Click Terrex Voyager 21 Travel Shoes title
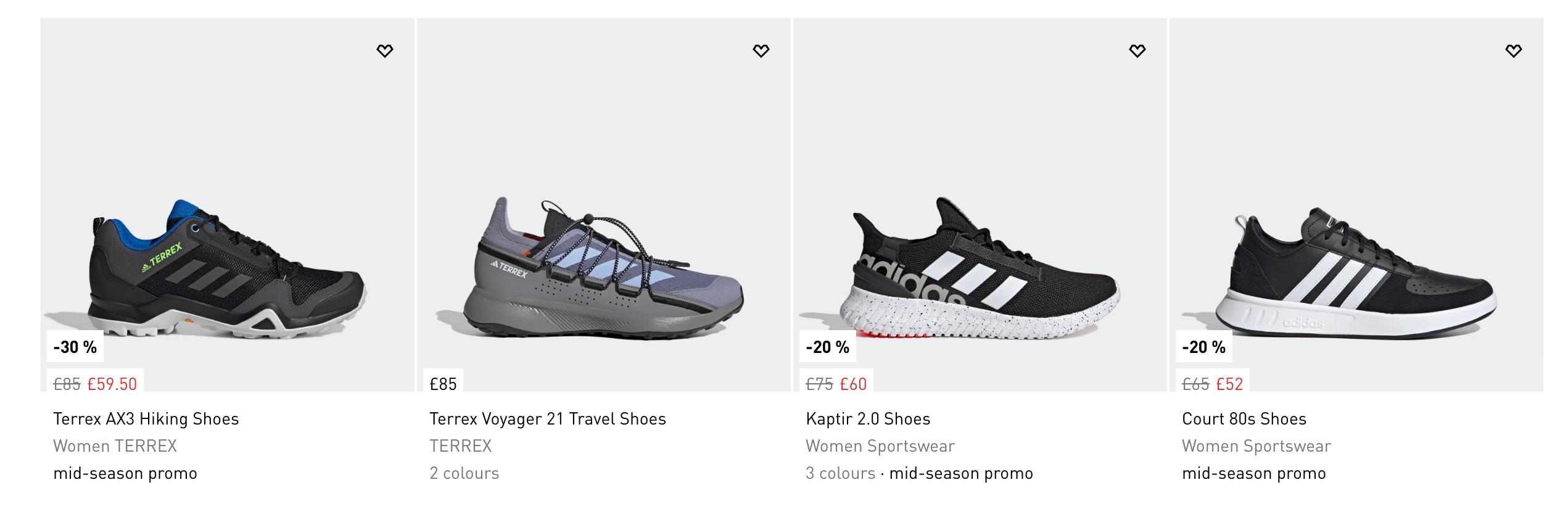This screenshot has width=1568, height=506. (x=547, y=419)
